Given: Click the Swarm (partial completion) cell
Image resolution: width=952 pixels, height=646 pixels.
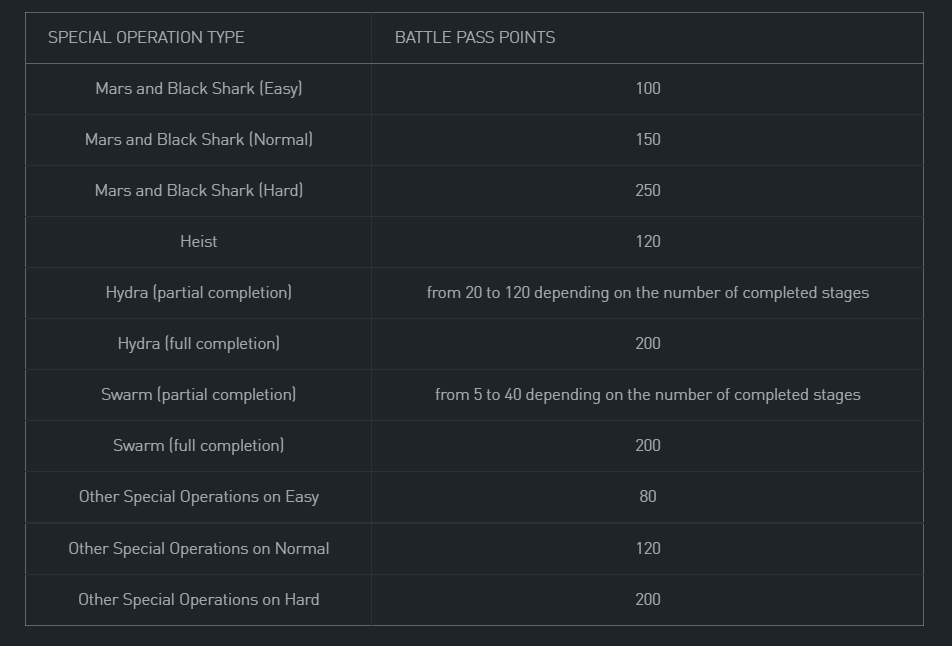Looking at the screenshot, I should pyautogui.click(x=199, y=394).
